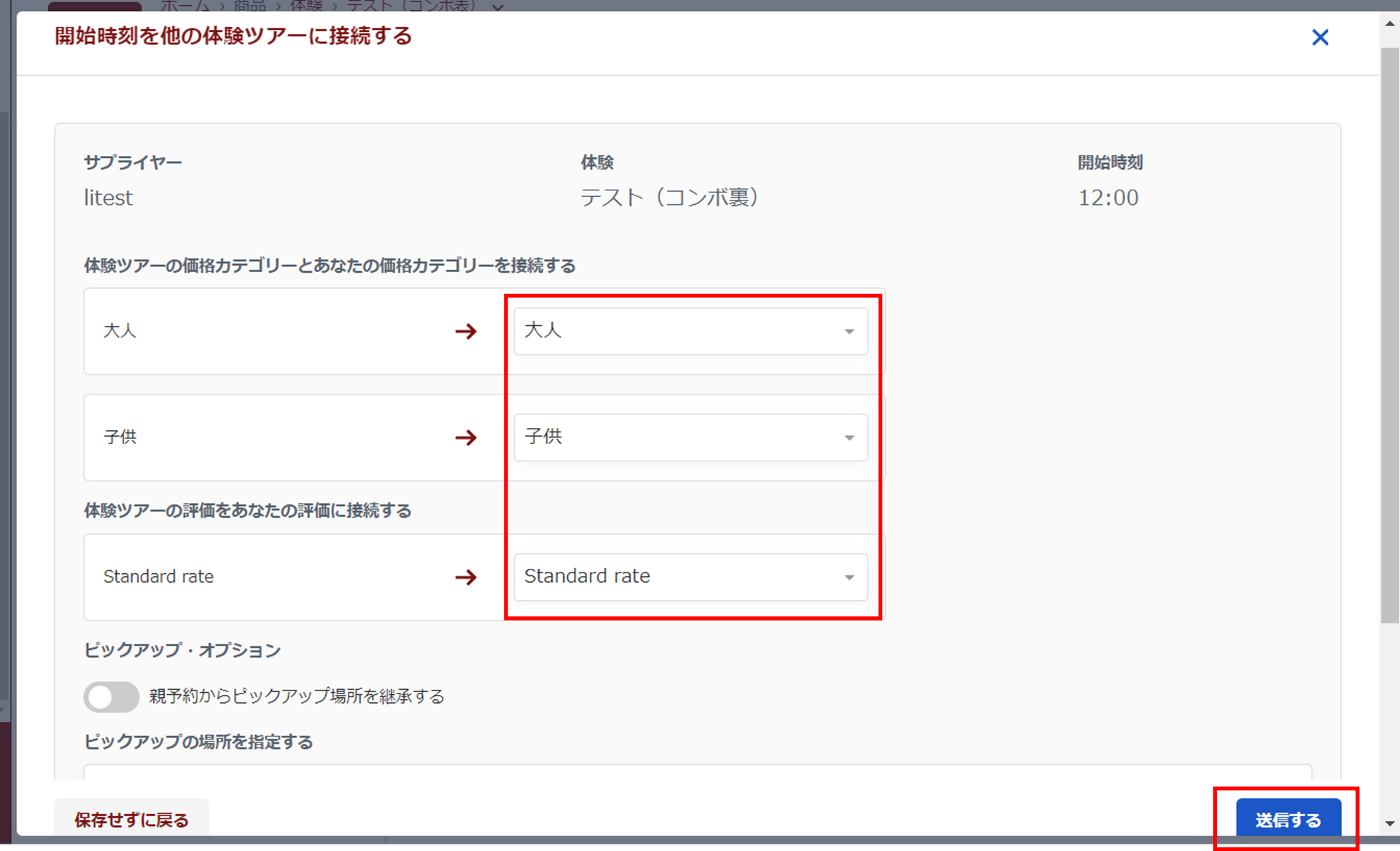Click the red arrow in 子供 row

click(x=466, y=438)
